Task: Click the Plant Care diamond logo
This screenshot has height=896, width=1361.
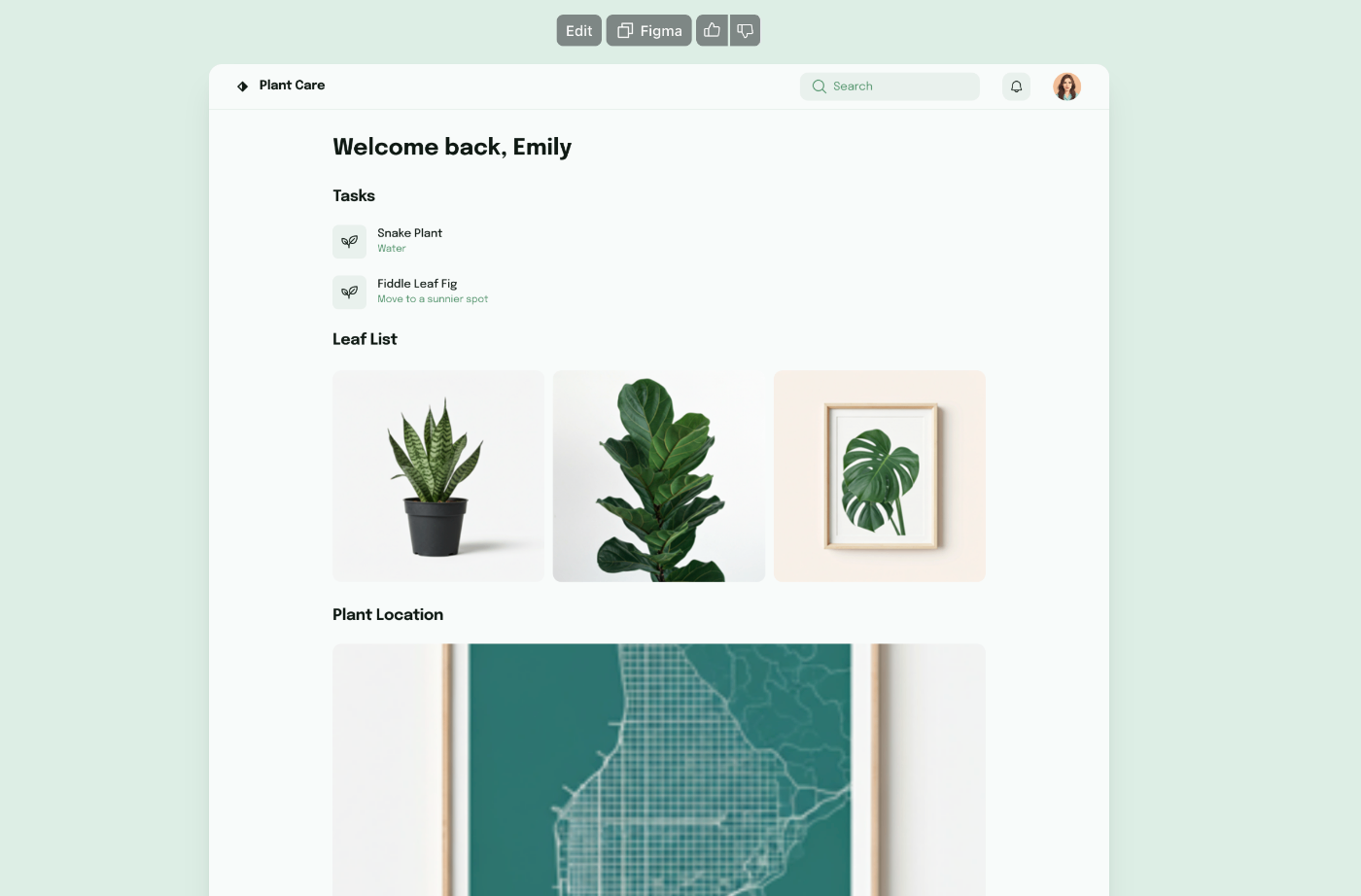Action: [x=243, y=86]
